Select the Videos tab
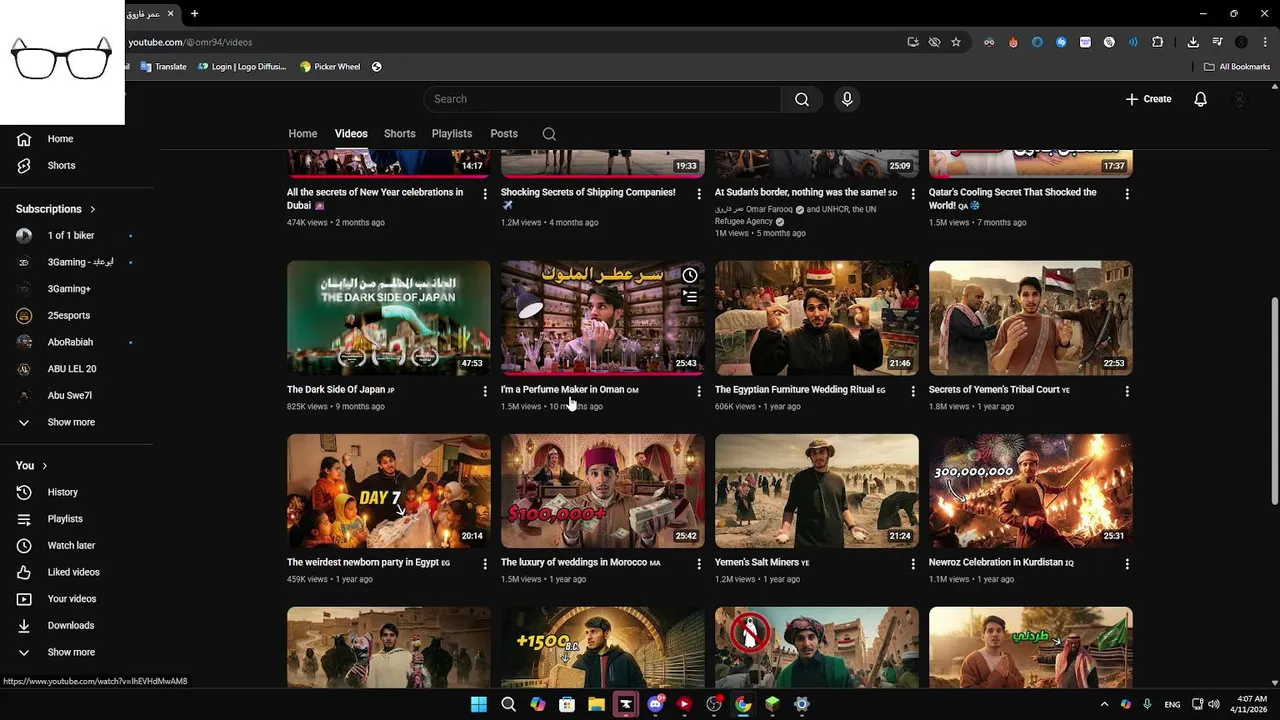Viewport: 1280px width, 720px height. coord(351,134)
